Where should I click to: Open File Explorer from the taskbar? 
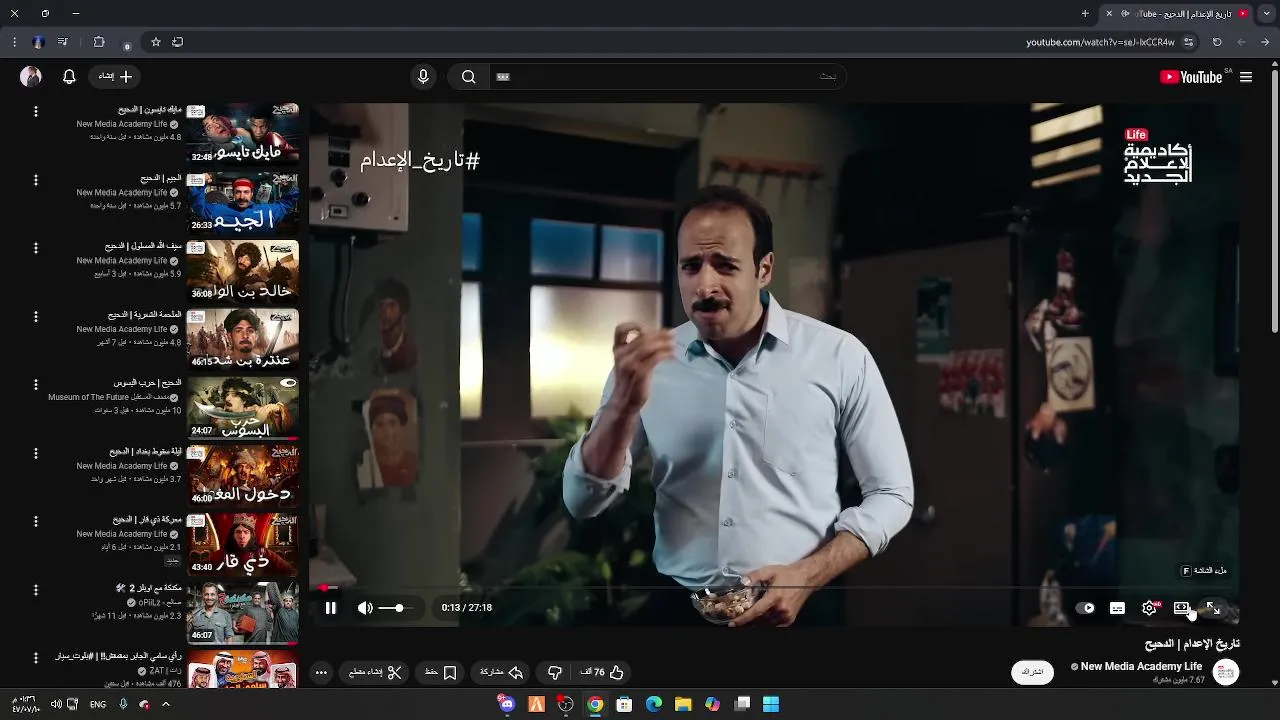click(x=683, y=704)
